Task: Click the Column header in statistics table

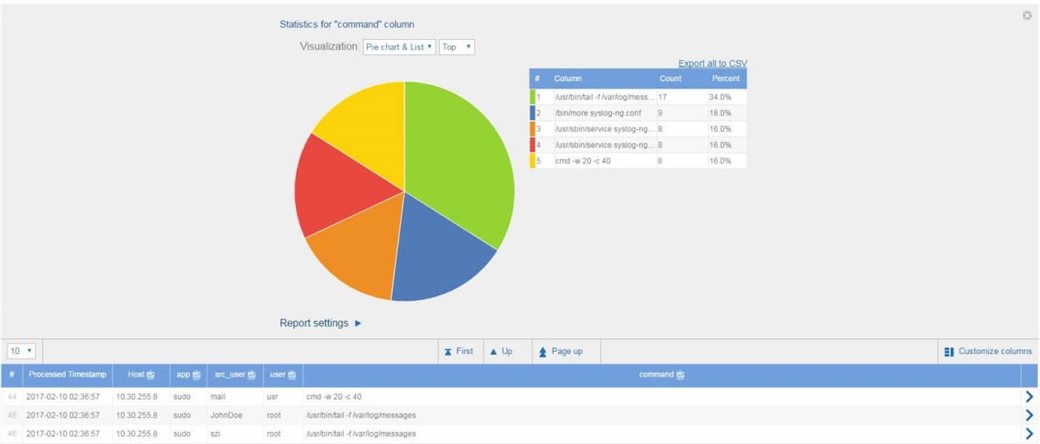Action: click(x=568, y=78)
